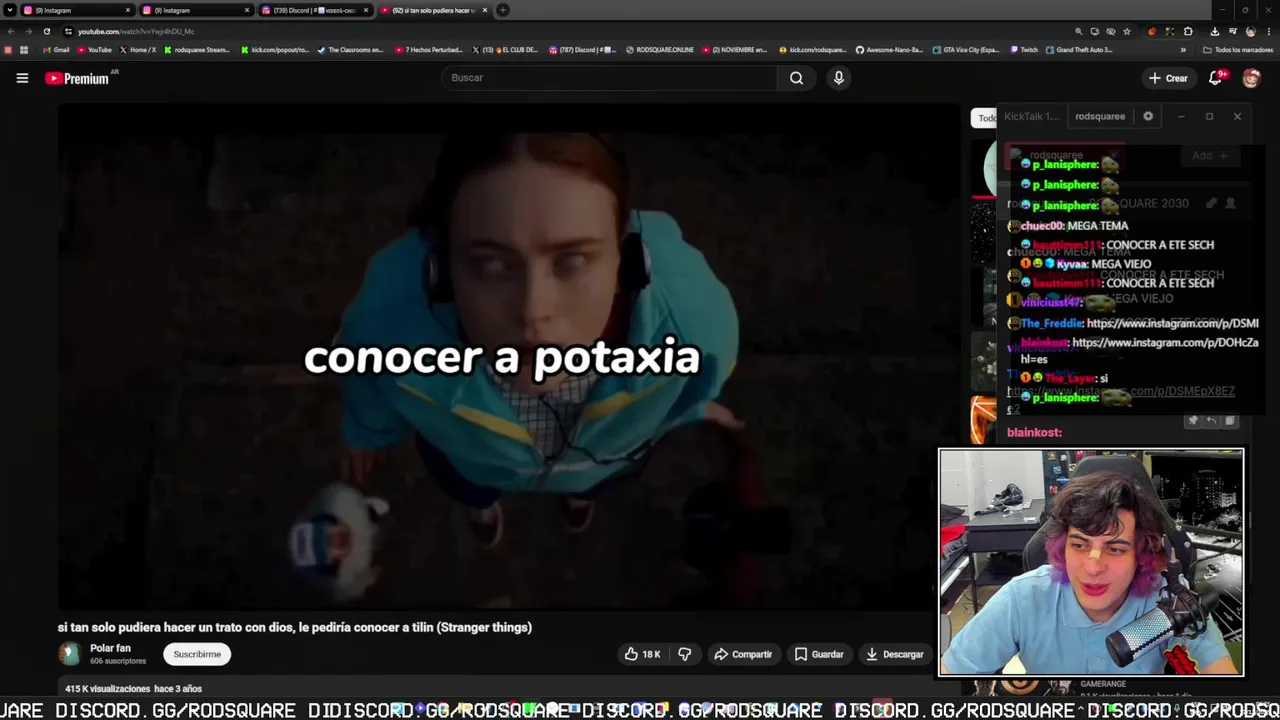Switch to the (739) Discord browser tab
Screen dimensions: 1280x720
(315, 10)
